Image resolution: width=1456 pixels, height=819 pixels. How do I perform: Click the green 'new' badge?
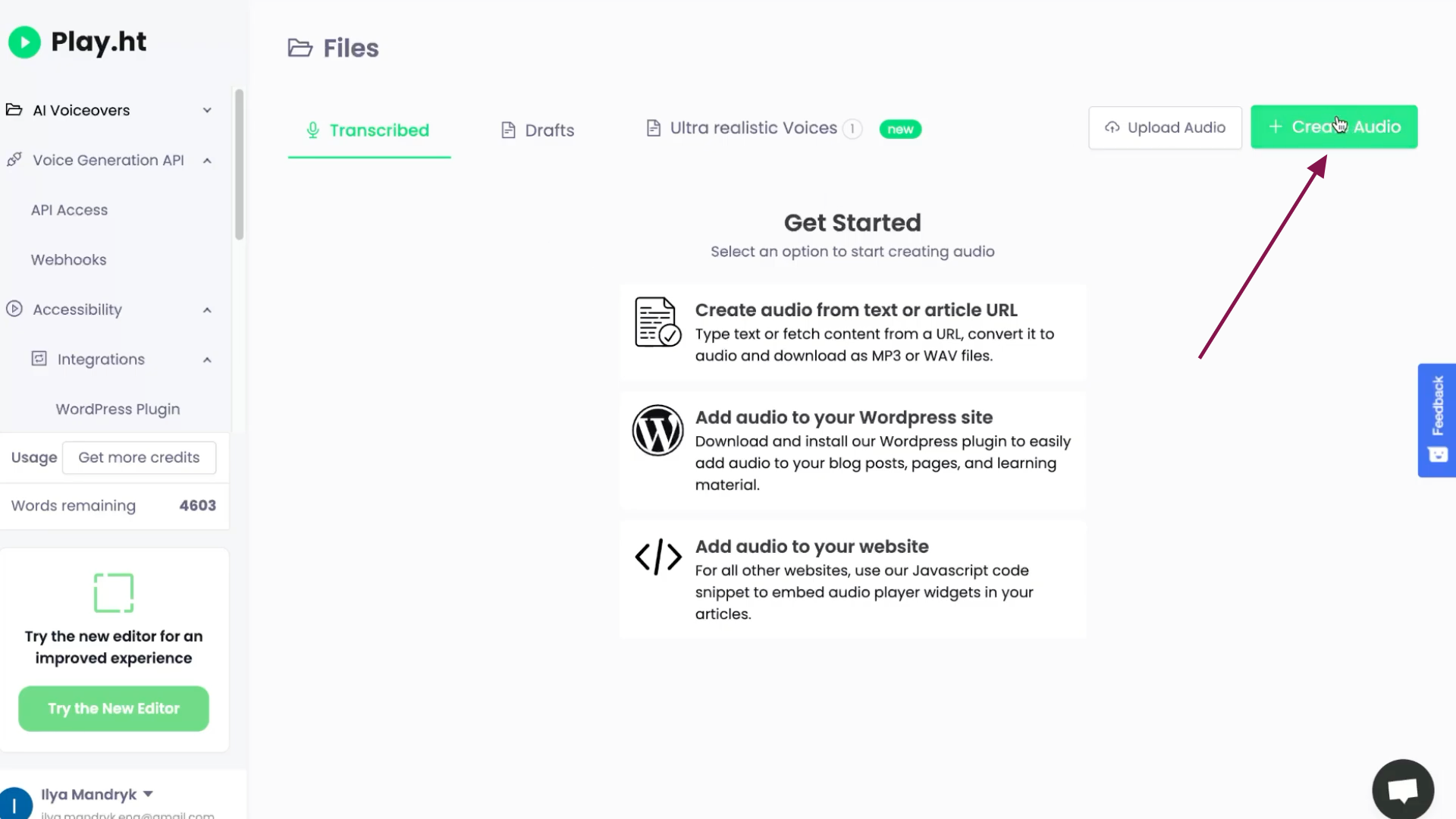tap(900, 130)
